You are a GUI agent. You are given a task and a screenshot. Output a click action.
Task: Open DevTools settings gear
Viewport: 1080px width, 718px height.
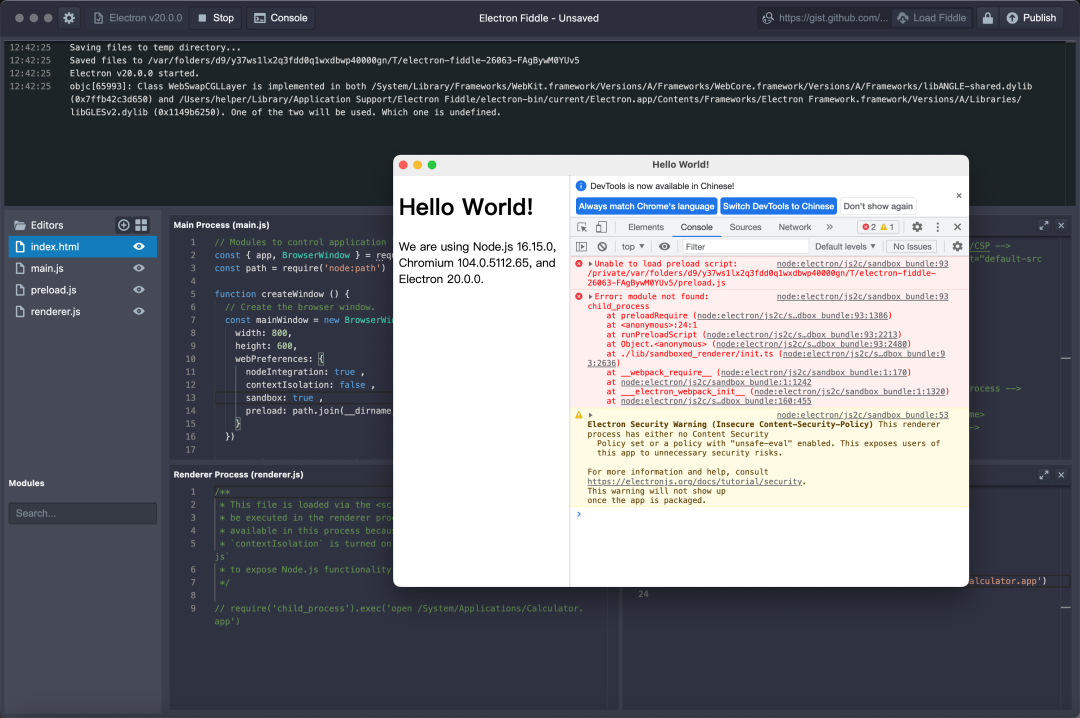917,227
